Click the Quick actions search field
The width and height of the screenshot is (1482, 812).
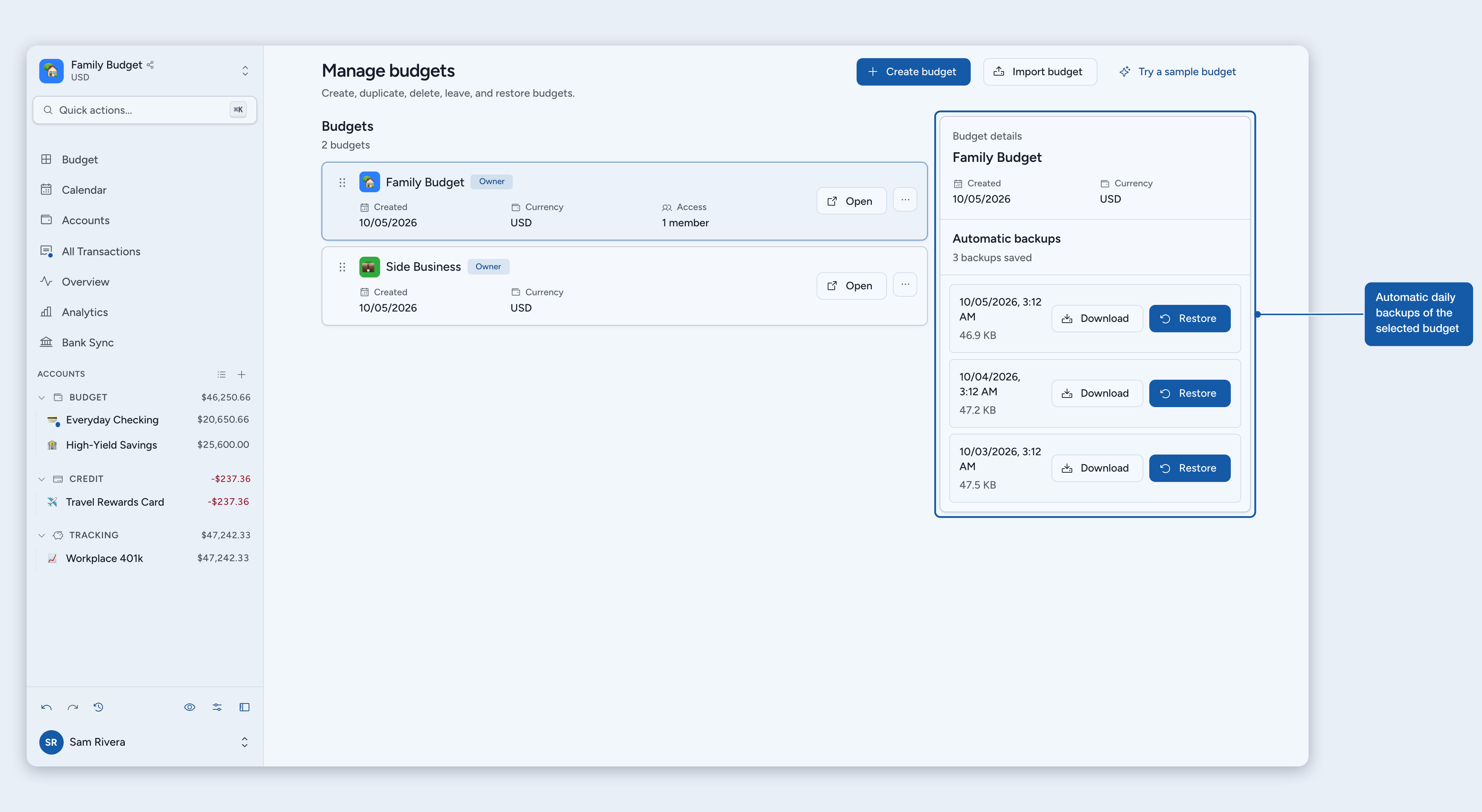click(145, 110)
